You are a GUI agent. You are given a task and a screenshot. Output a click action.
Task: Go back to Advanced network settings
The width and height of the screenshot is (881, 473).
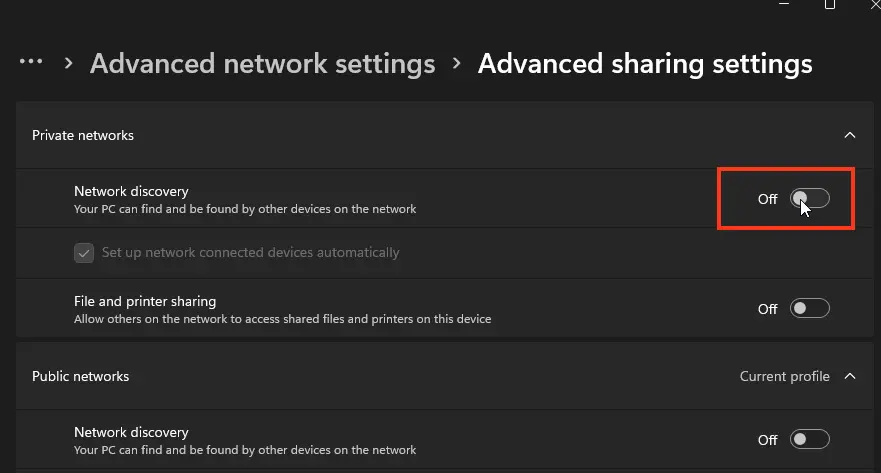pyautogui.click(x=262, y=64)
